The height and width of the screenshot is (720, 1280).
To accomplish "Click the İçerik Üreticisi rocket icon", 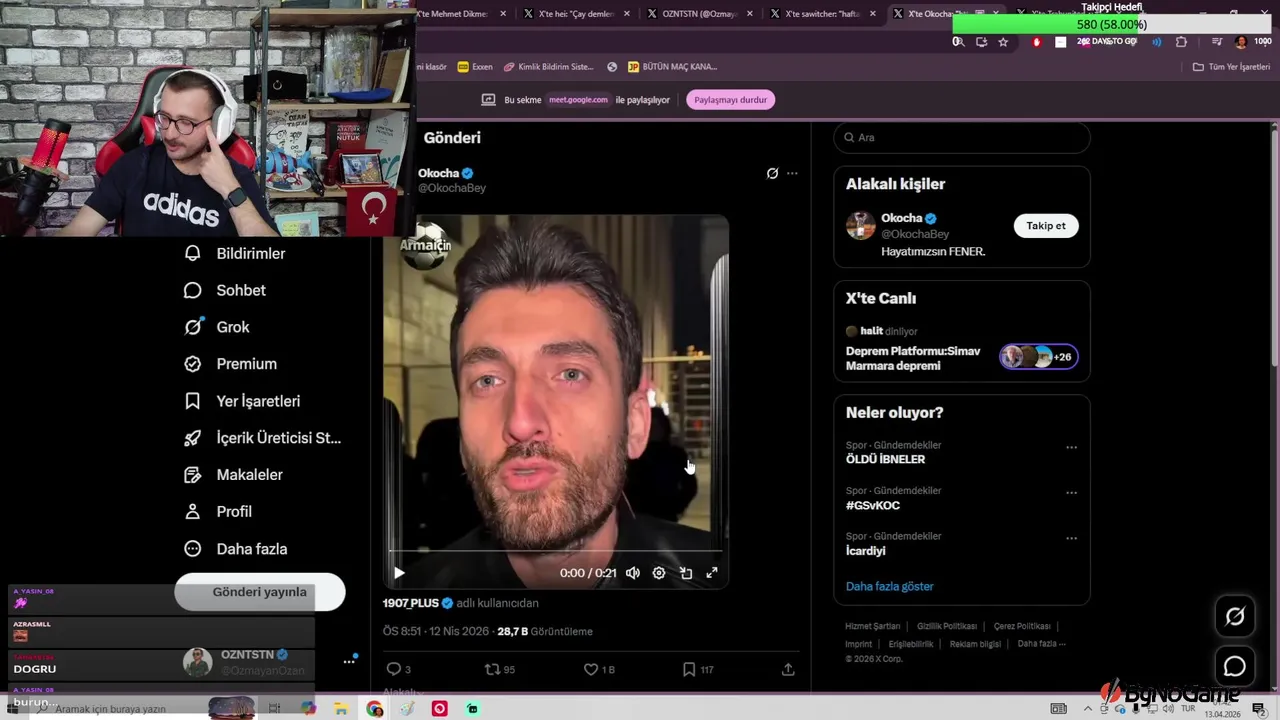I will (193, 438).
